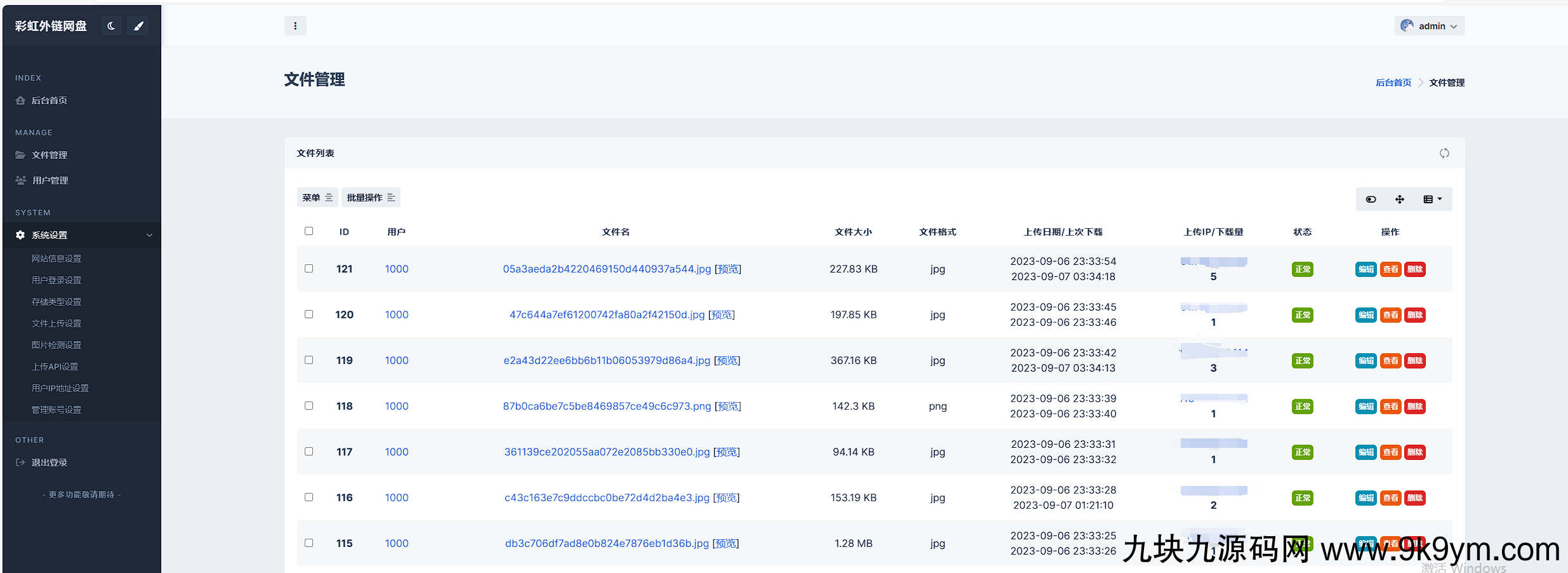1568x573 pixels.
Task: Click the fullscreen move arrows icon
Action: pyautogui.click(x=1400, y=199)
